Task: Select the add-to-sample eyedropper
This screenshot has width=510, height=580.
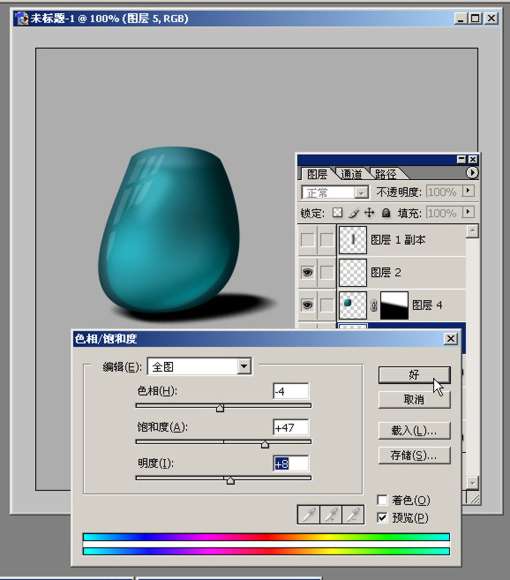Action: [x=331, y=515]
